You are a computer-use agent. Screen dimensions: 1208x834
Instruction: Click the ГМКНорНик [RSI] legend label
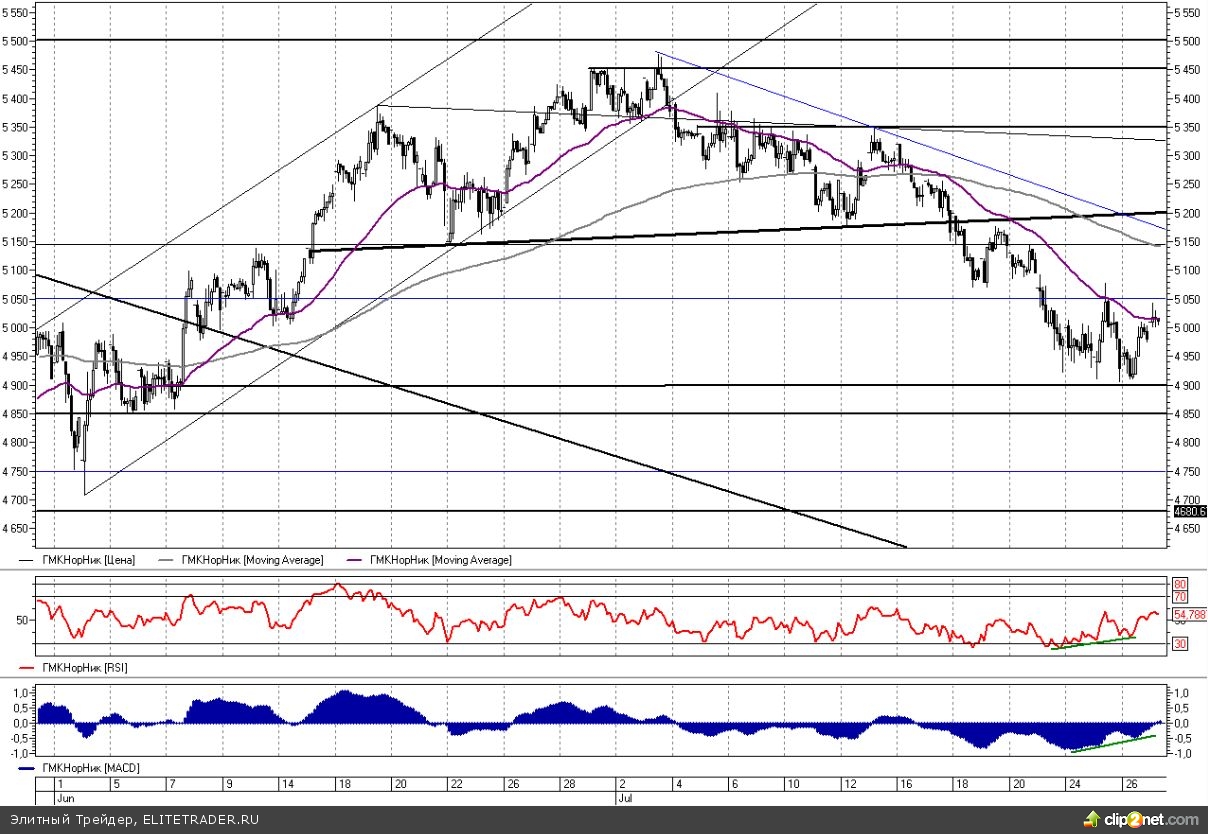[x=85, y=666]
